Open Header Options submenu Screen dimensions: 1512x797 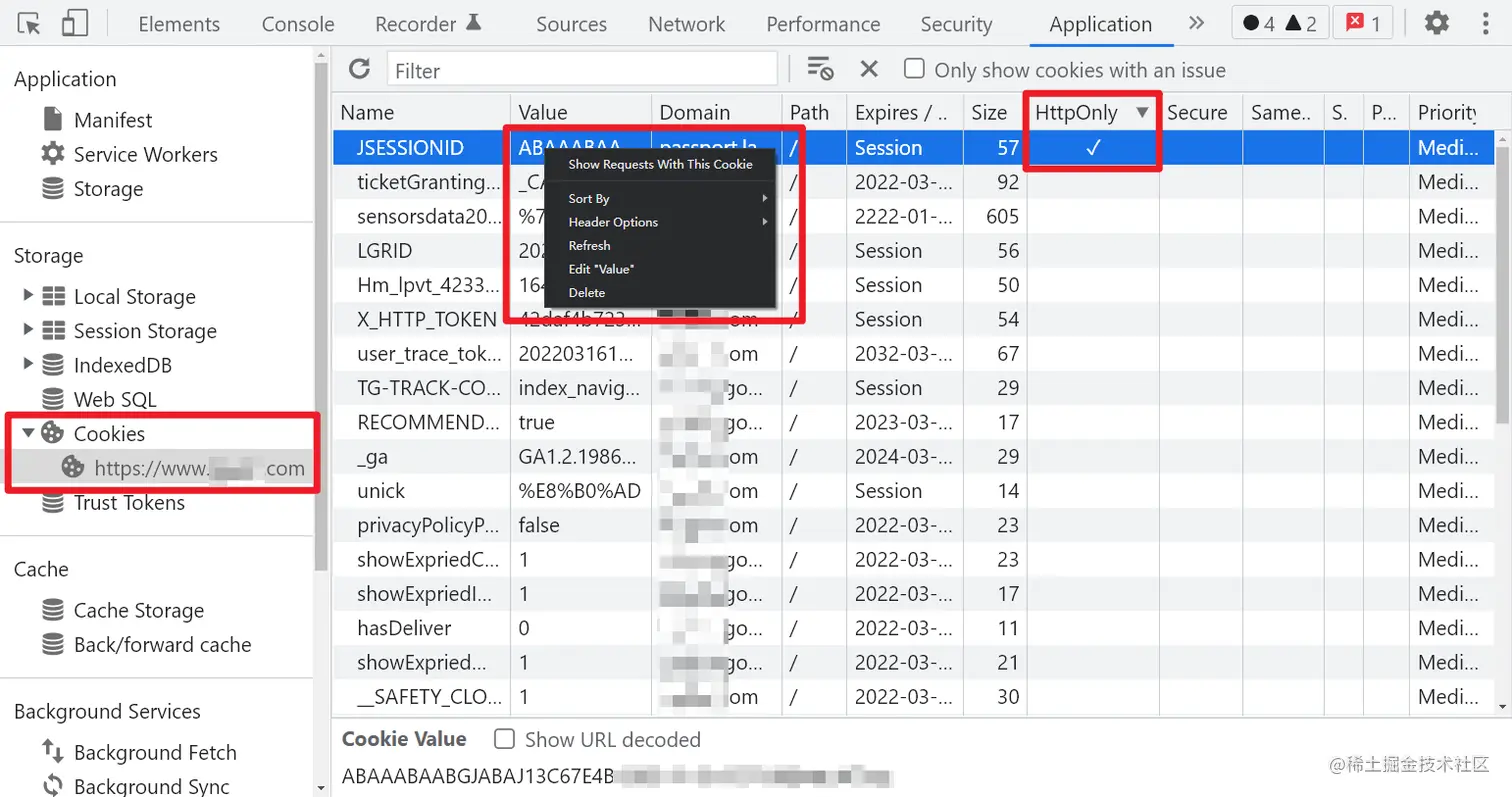tap(660, 222)
